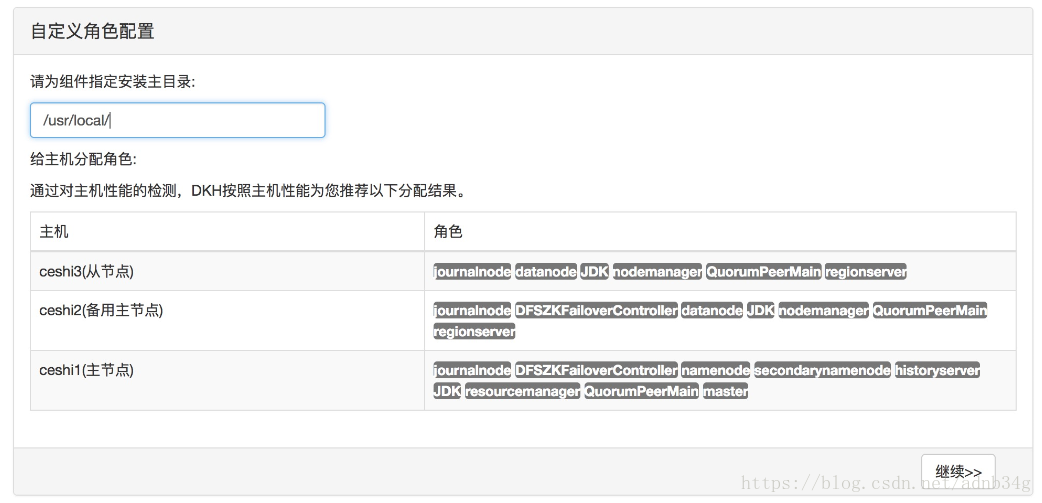Screen dimensions: 1042x503
Task: Click ceshi2's nodemanager role tag
Action: [x=823, y=310]
